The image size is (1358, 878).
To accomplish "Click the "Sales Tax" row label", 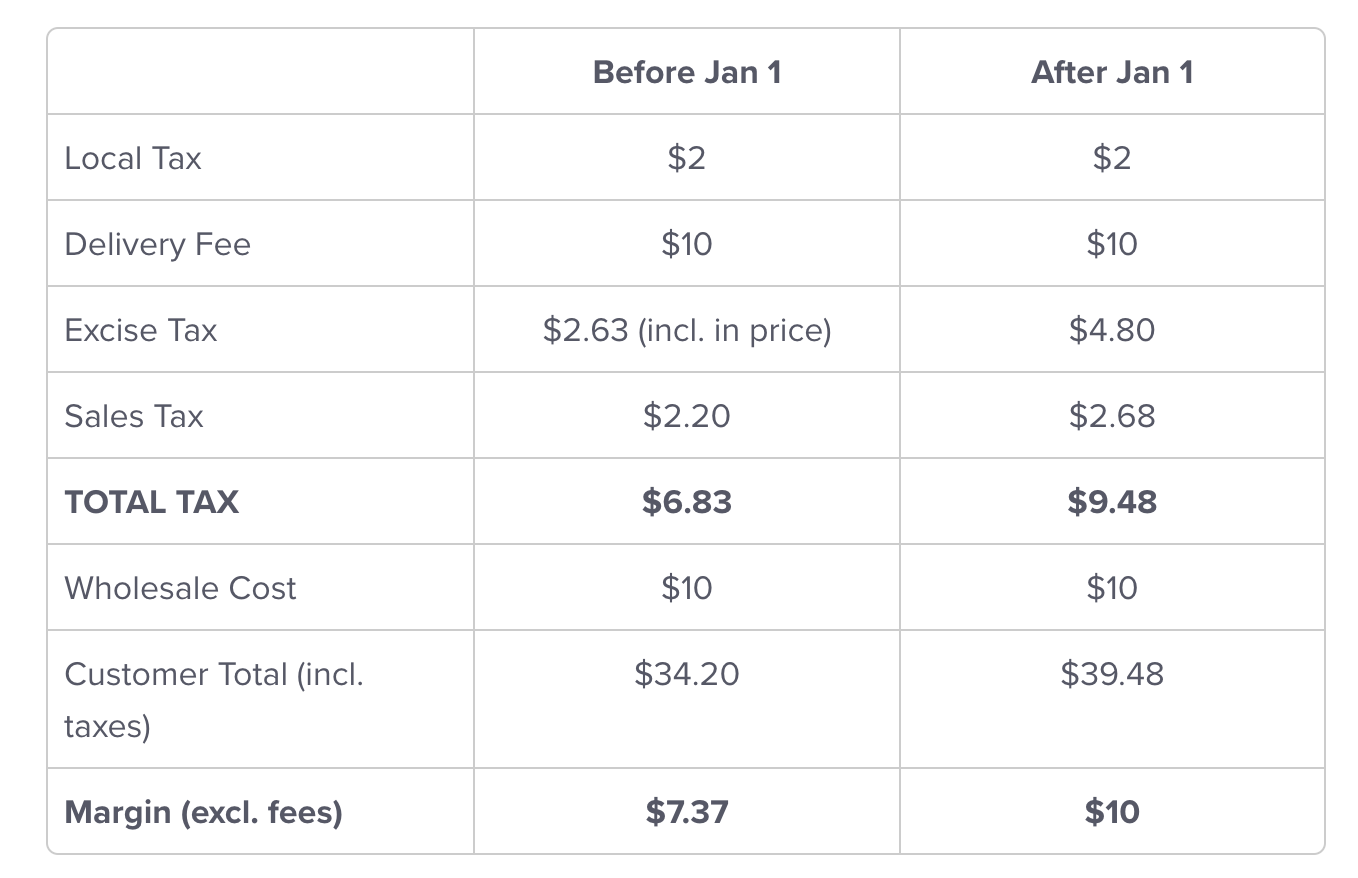I will point(133,416).
